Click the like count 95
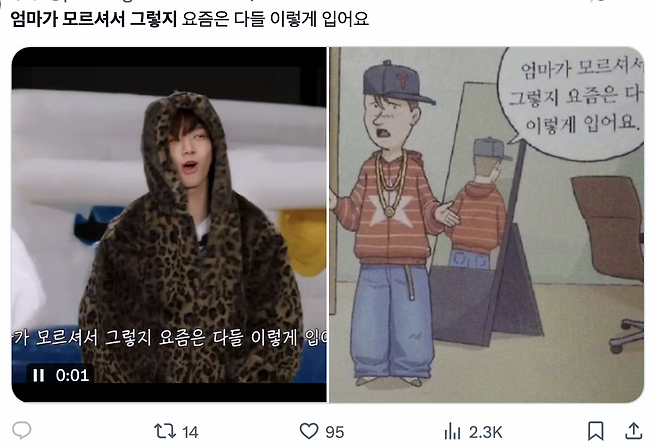Image resolution: width=658 pixels, height=447 pixels. coord(334,432)
